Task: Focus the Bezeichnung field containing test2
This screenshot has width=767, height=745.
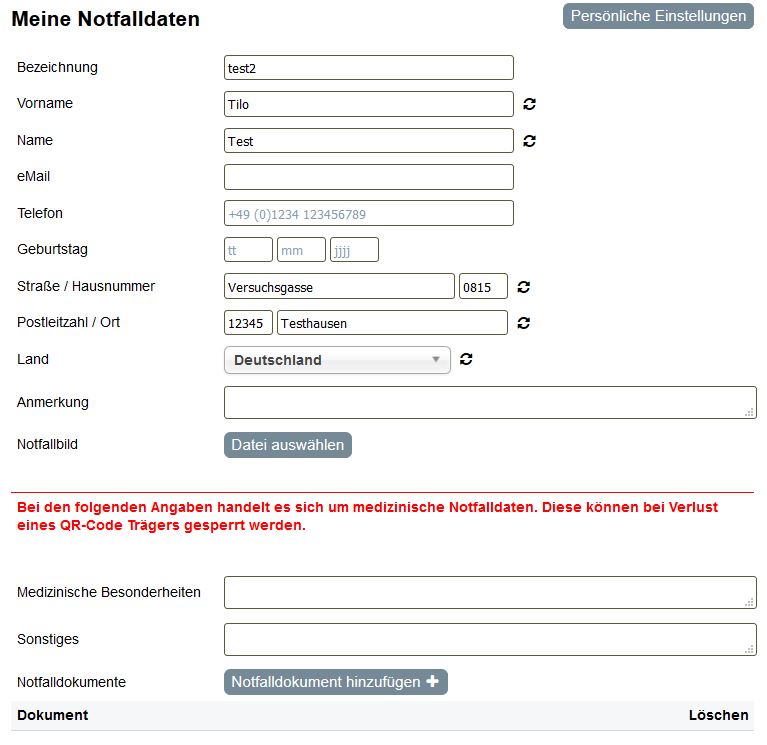Action: click(x=369, y=68)
